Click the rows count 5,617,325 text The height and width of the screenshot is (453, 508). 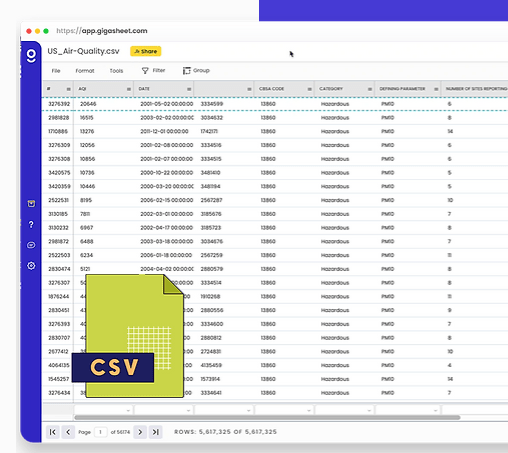tap(225, 432)
